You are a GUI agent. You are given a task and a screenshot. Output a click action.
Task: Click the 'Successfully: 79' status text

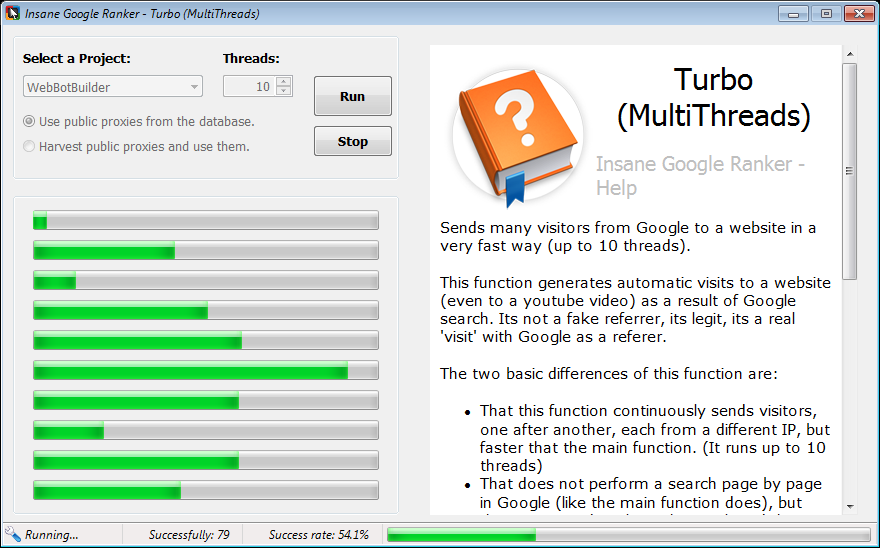pos(189,535)
